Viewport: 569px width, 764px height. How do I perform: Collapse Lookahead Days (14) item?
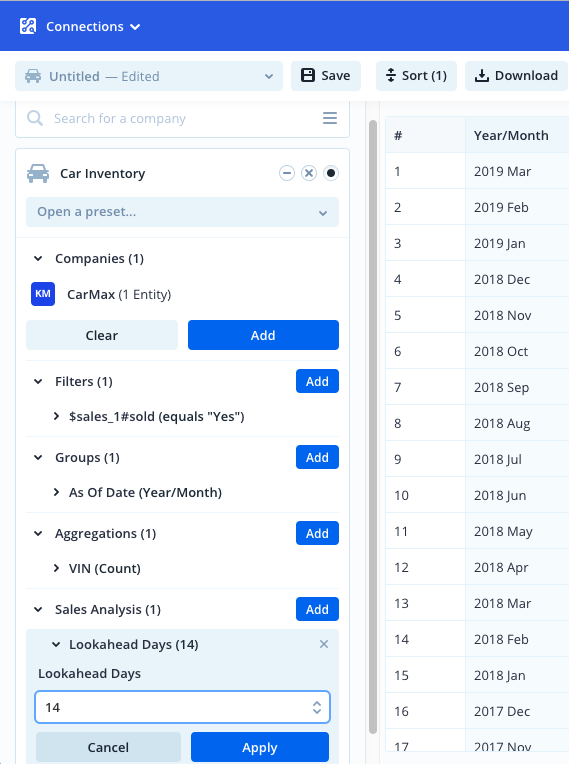tap(56, 645)
